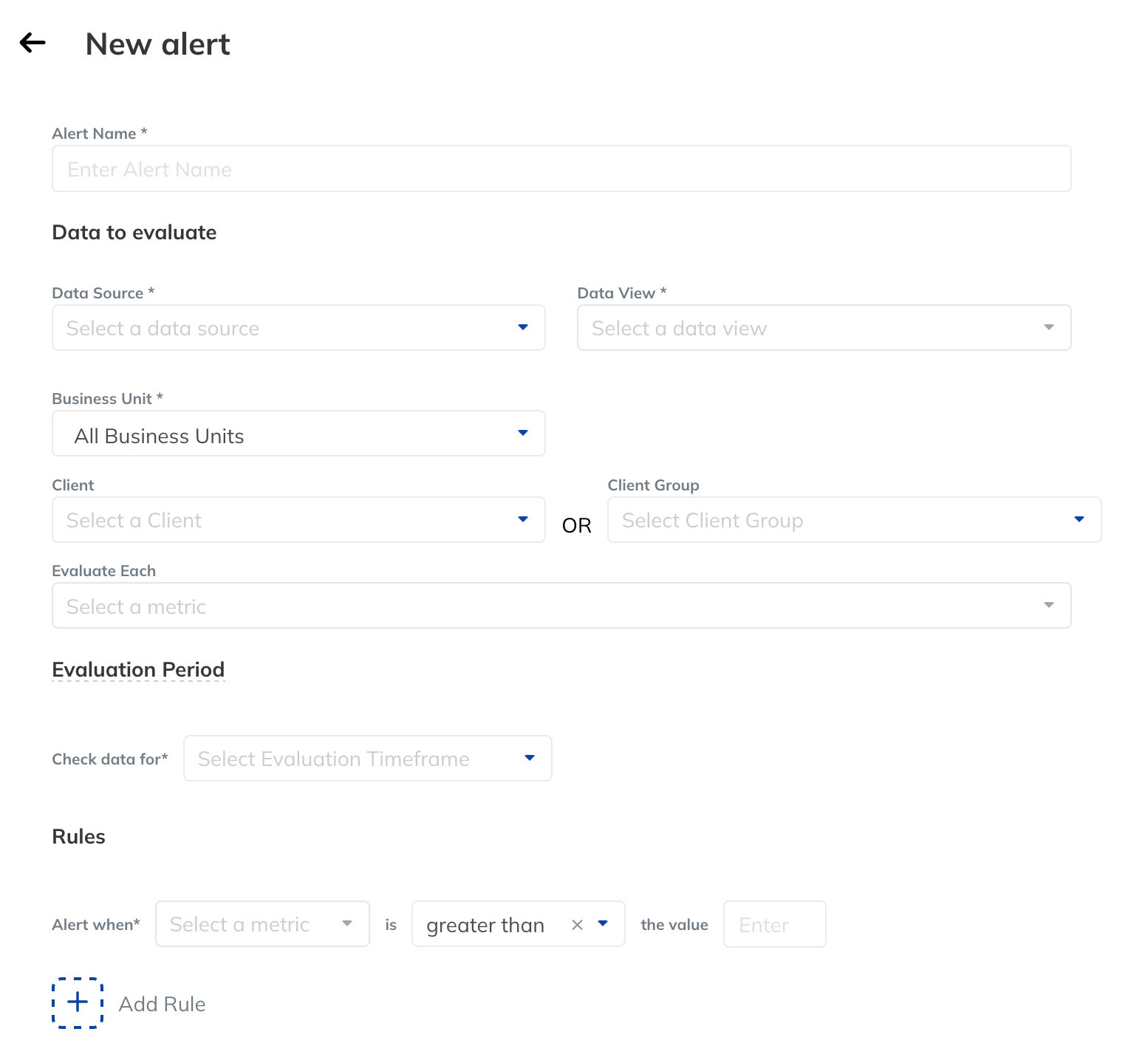Click the Enter value field in Rules
The width and height of the screenshot is (1148, 1043).
774,924
